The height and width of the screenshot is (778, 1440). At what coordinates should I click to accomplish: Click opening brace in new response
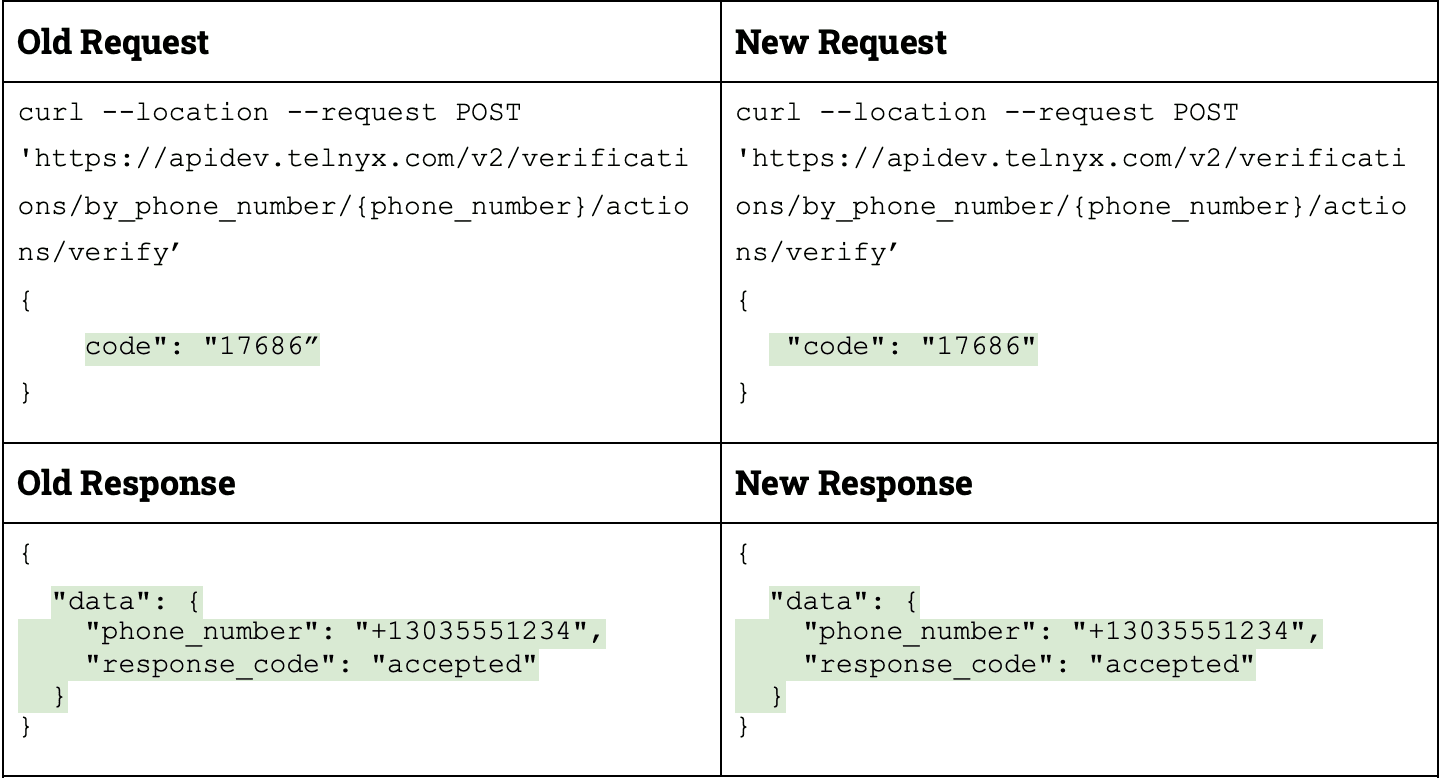(742, 553)
